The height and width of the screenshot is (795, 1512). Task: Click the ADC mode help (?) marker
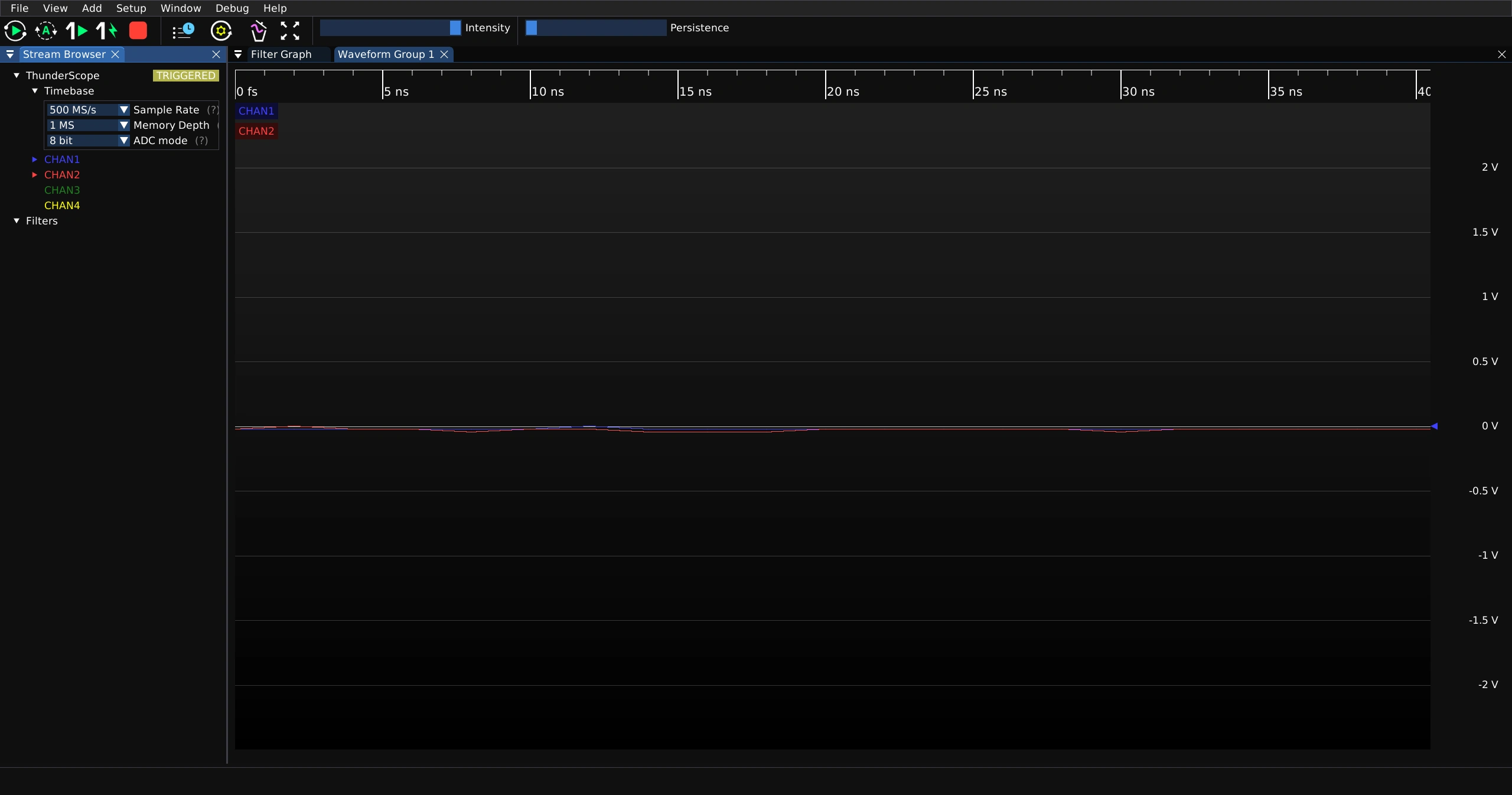click(201, 141)
